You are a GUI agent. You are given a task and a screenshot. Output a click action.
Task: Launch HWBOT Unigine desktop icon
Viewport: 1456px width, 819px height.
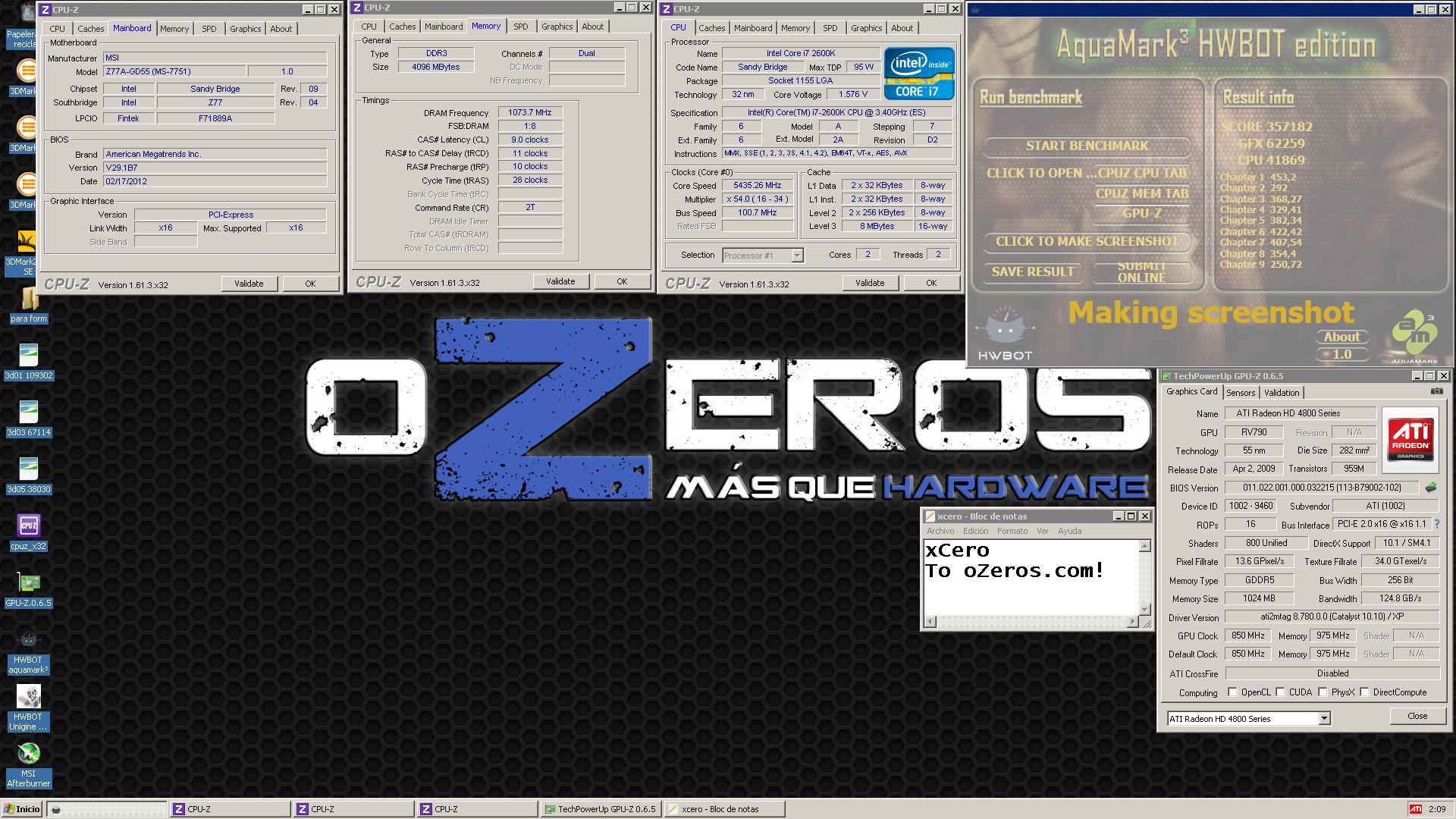coord(28,709)
